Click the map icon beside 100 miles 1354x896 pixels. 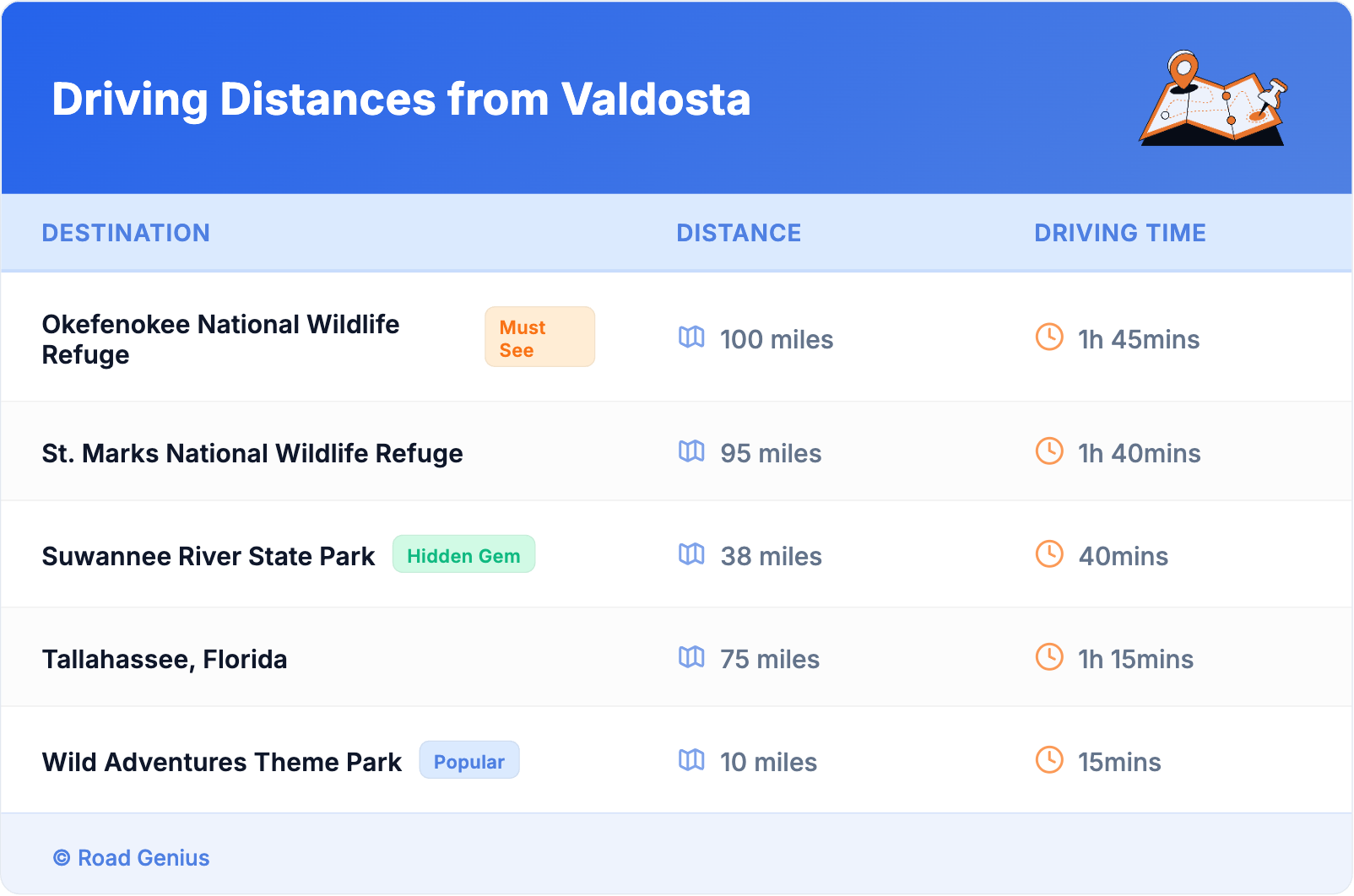pos(691,337)
